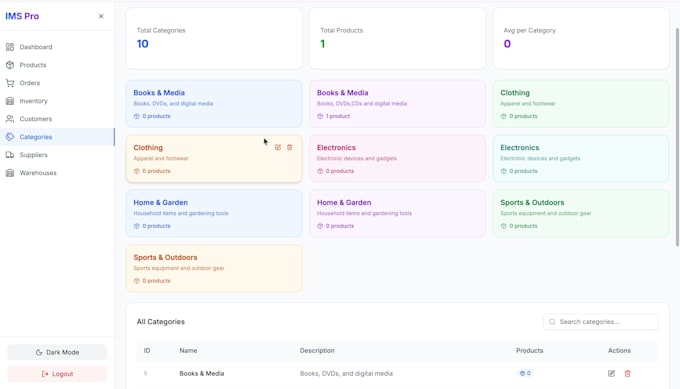The image size is (680, 389).
Task: Click the Dashboard grid icon
Action: point(10,47)
